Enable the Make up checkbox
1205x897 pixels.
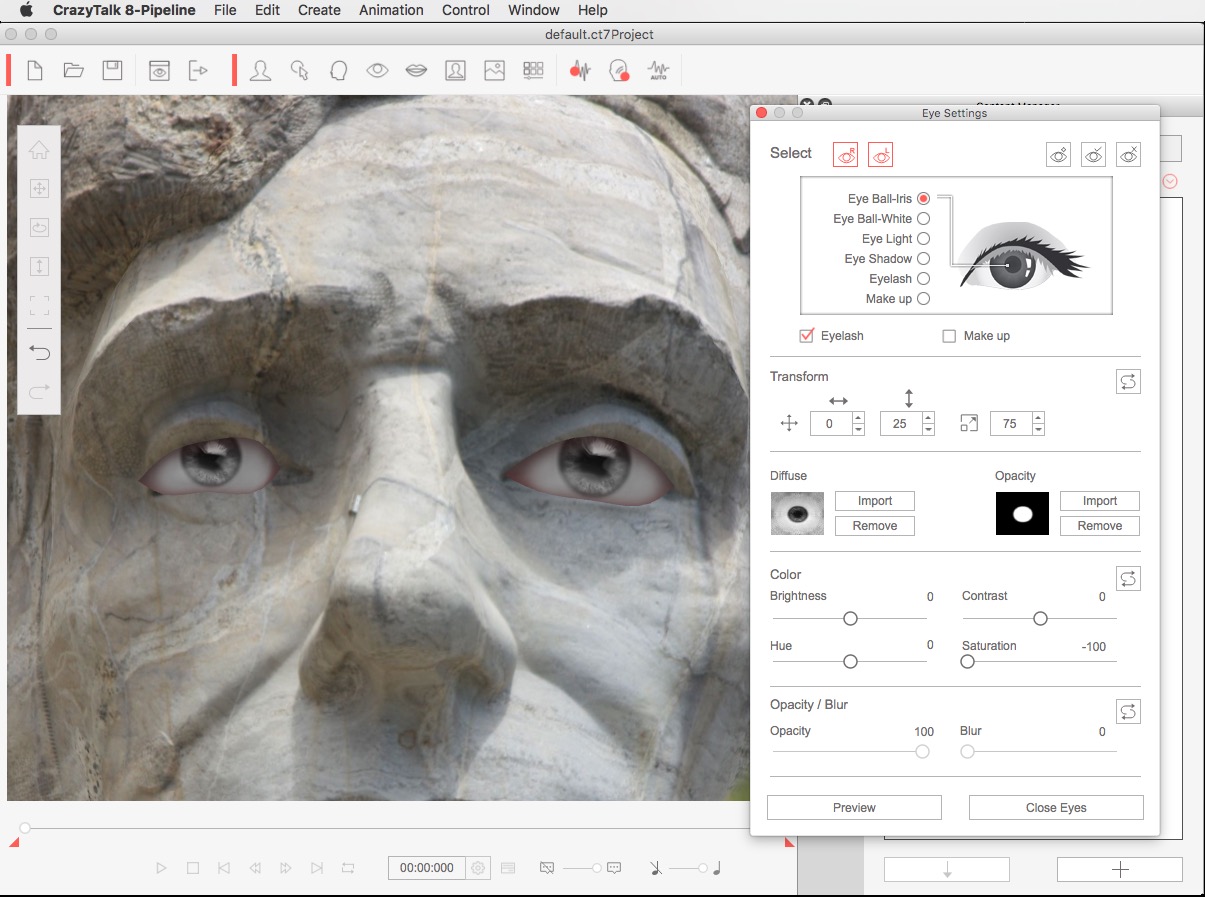point(949,336)
